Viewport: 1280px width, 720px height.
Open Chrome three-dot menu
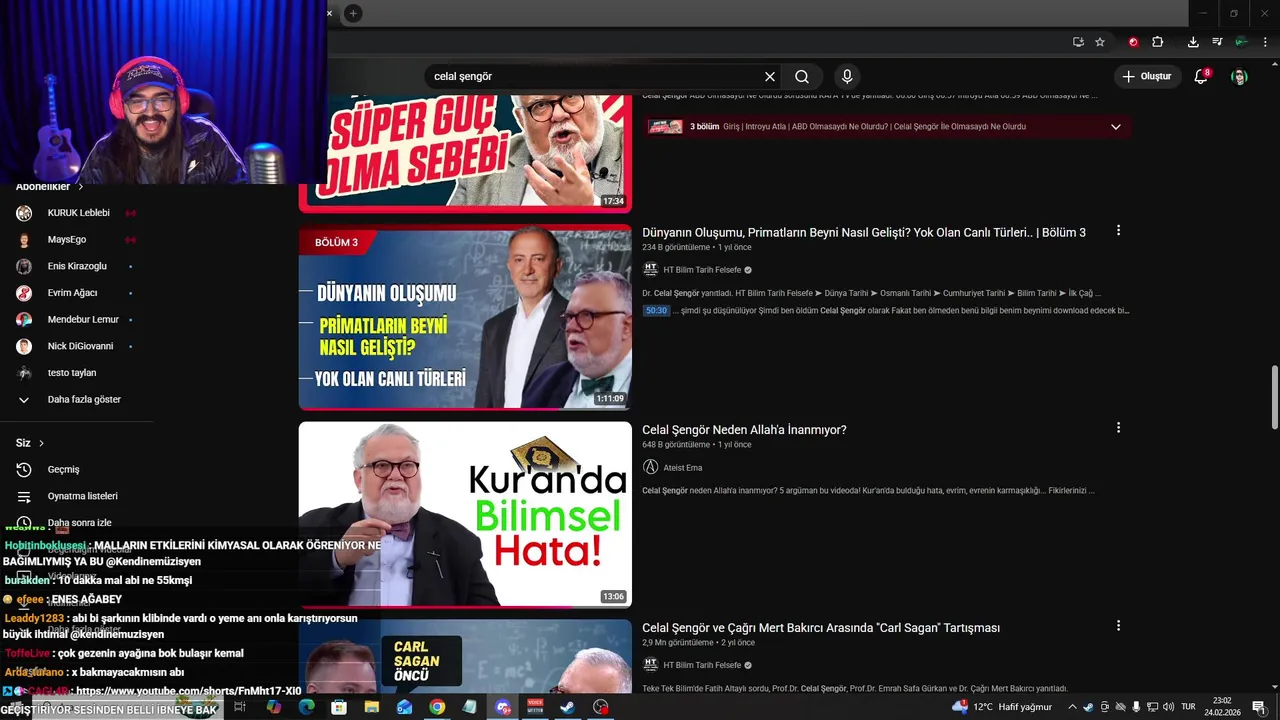1265,42
